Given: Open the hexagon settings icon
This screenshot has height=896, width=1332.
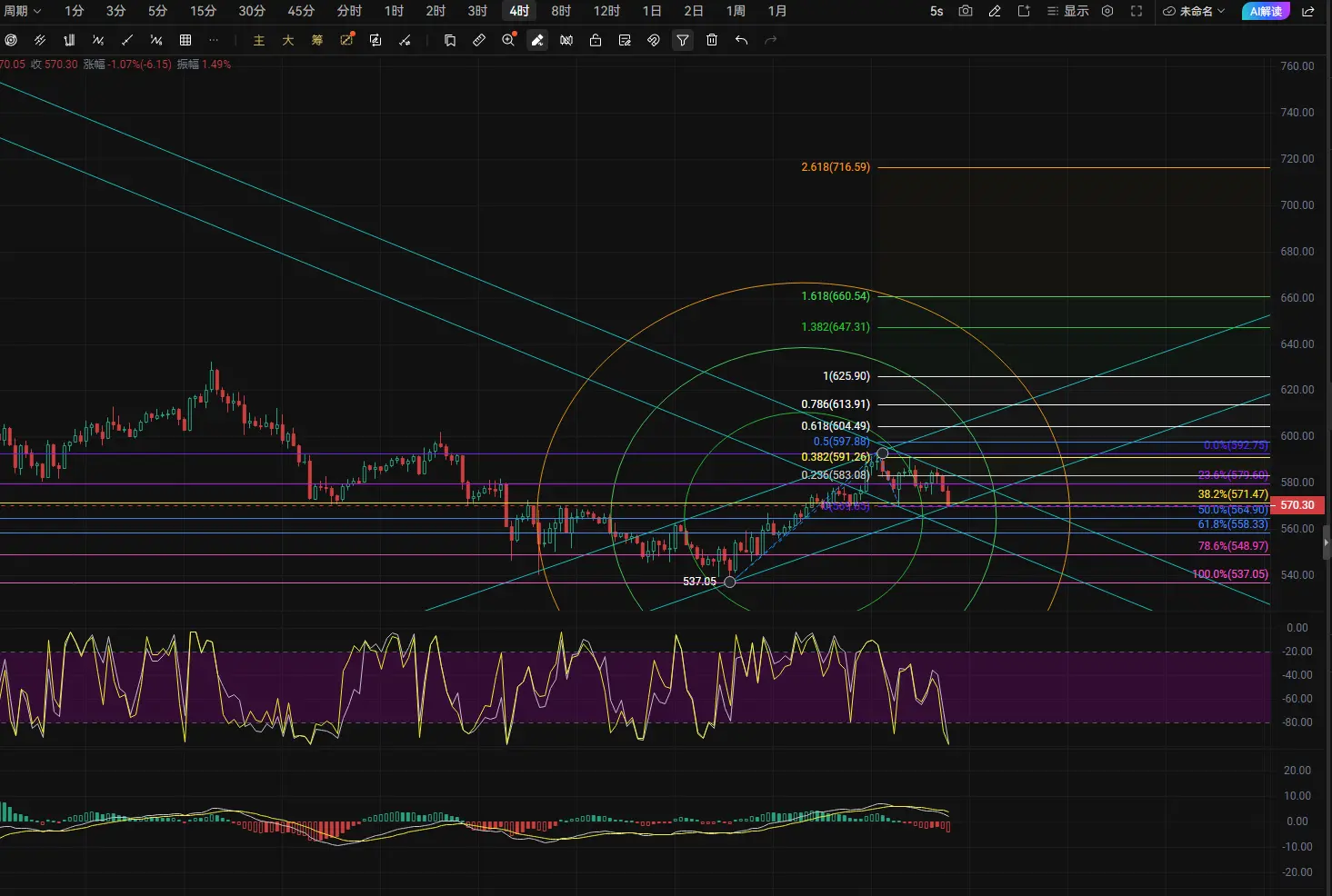Looking at the screenshot, I should [x=1107, y=11].
